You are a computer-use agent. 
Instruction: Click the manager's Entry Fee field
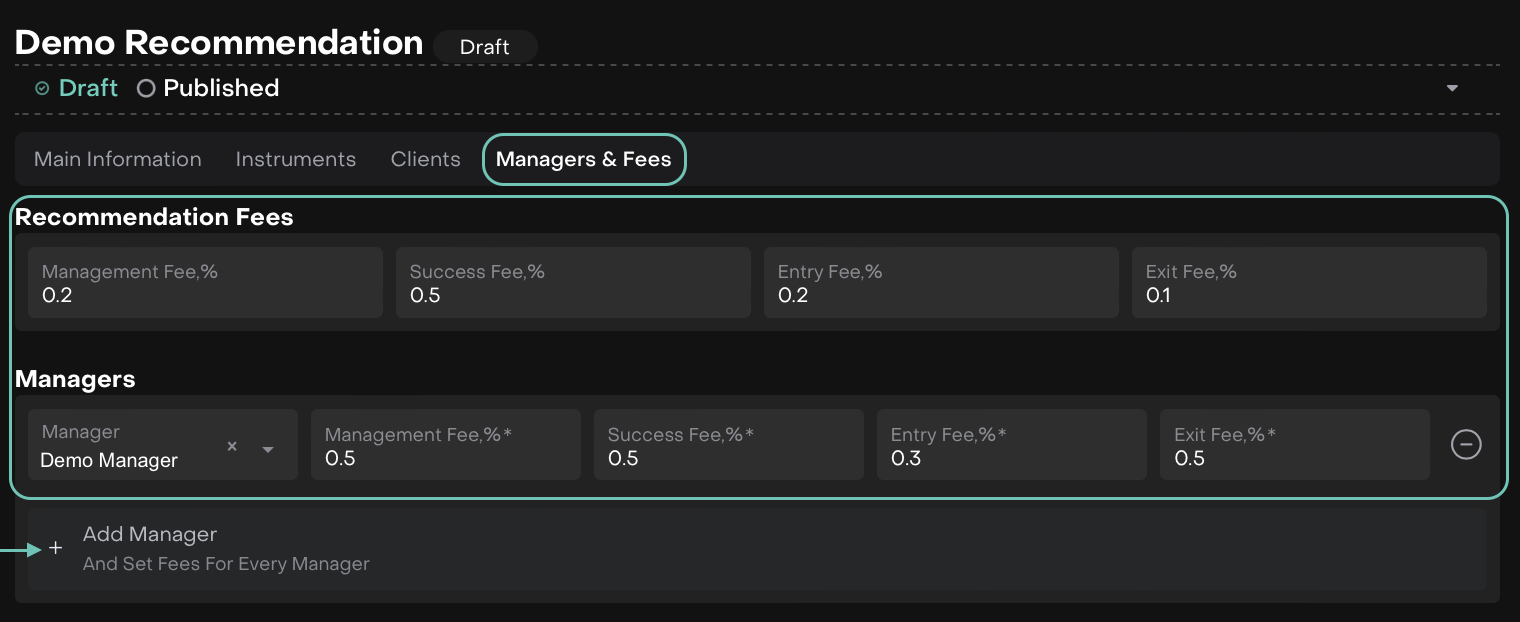pyautogui.click(x=1012, y=446)
